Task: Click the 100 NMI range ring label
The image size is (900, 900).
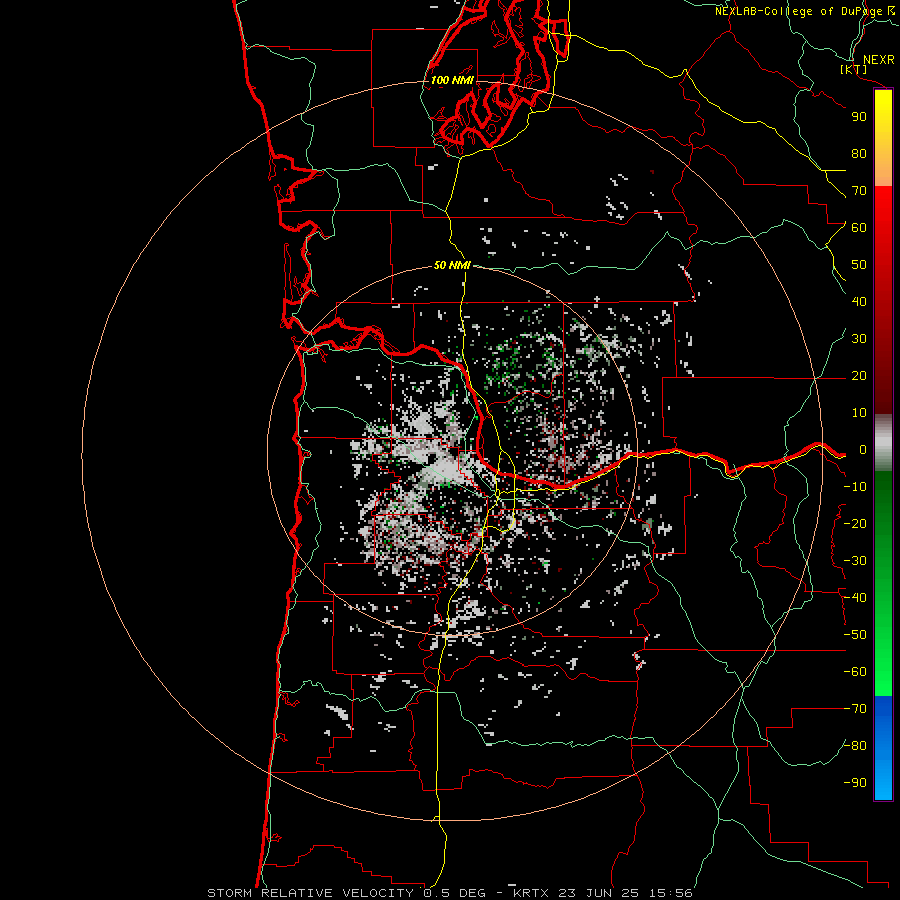Action: (452, 80)
